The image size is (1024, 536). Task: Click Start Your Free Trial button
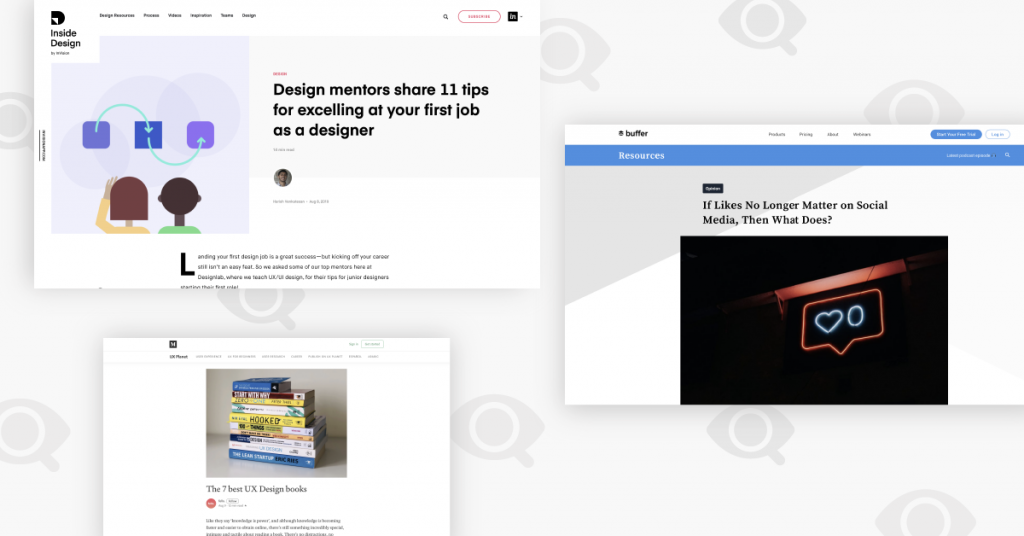pos(955,134)
